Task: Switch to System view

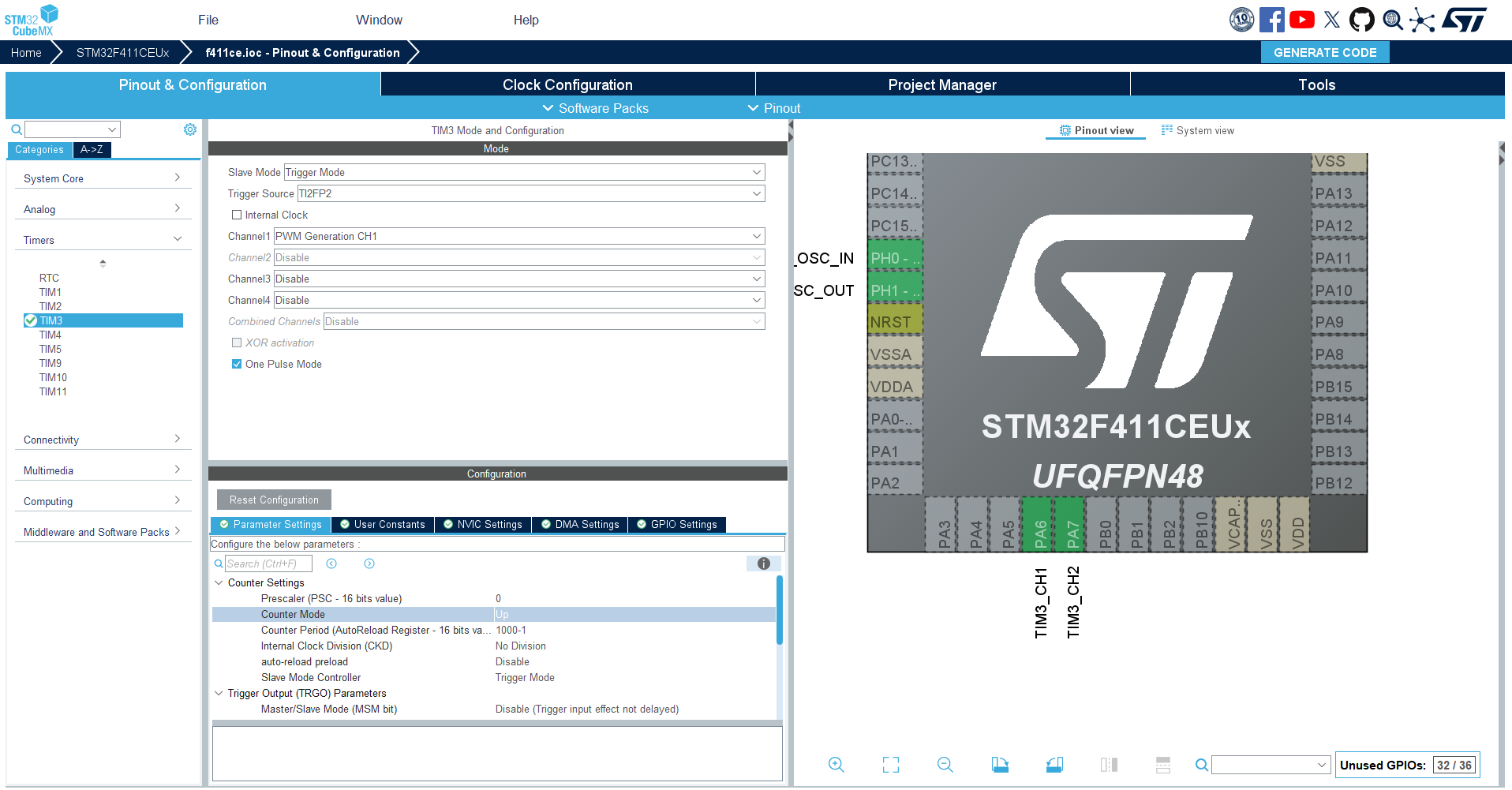Action: click(1197, 130)
